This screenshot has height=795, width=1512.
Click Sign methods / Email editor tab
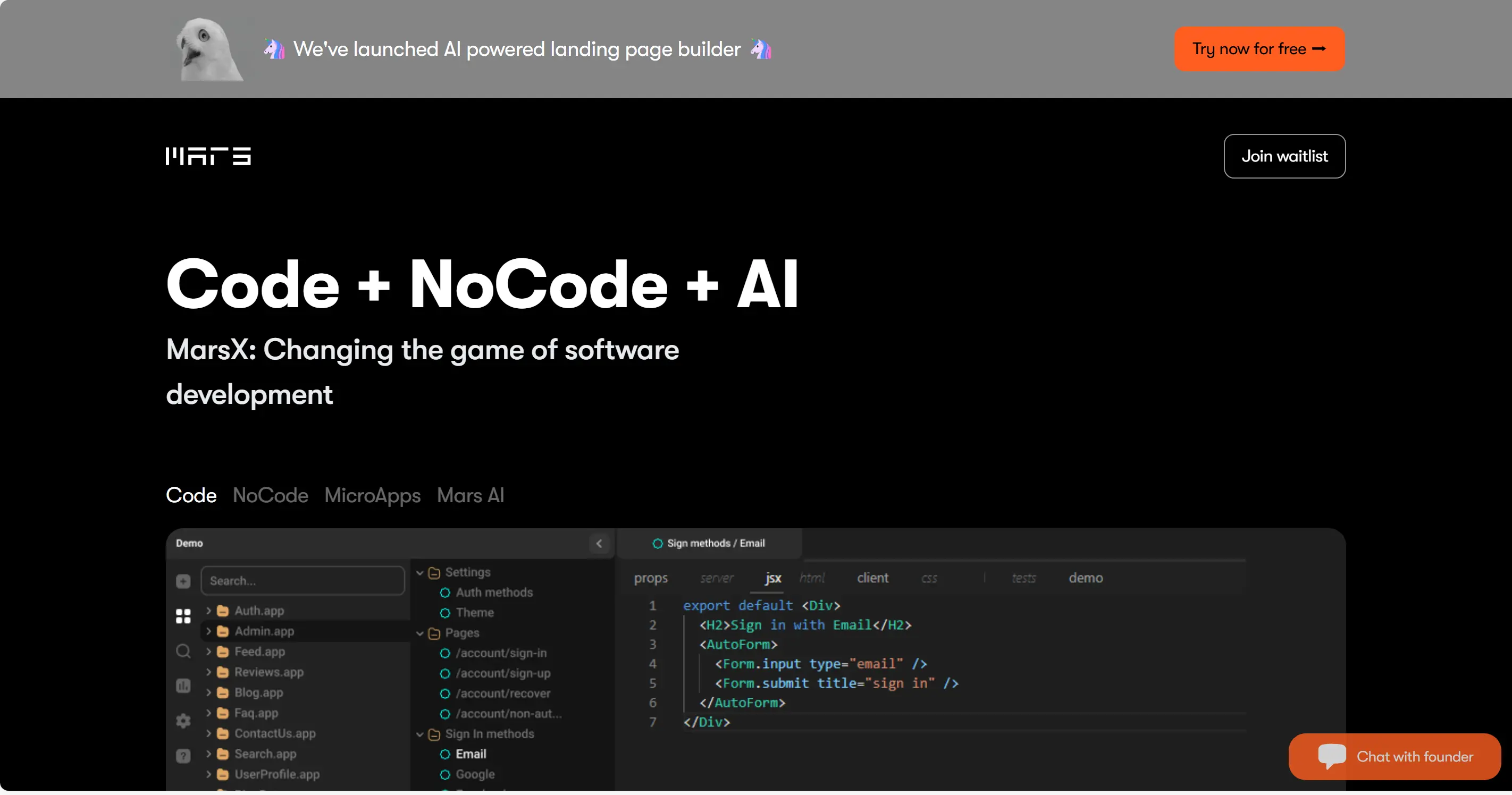(x=709, y=543)
